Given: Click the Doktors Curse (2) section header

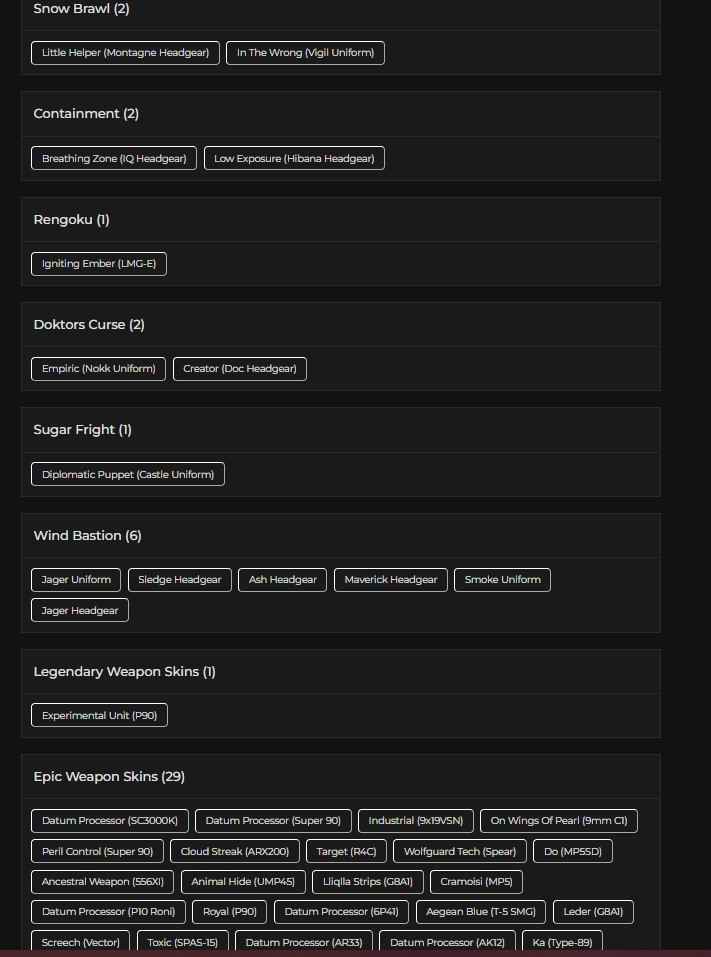Looking at the screenshot, I should [89, 325].
